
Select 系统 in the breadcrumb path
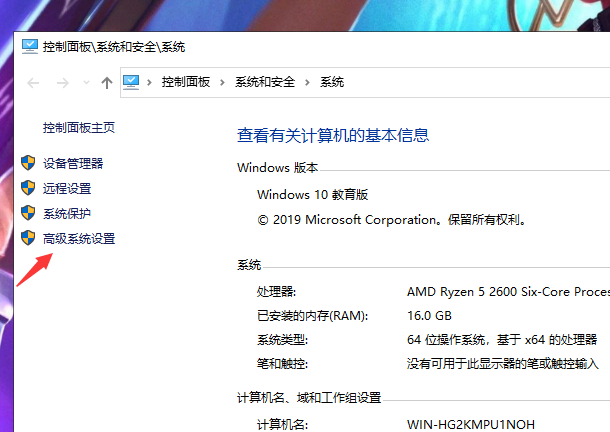(332, 82)
